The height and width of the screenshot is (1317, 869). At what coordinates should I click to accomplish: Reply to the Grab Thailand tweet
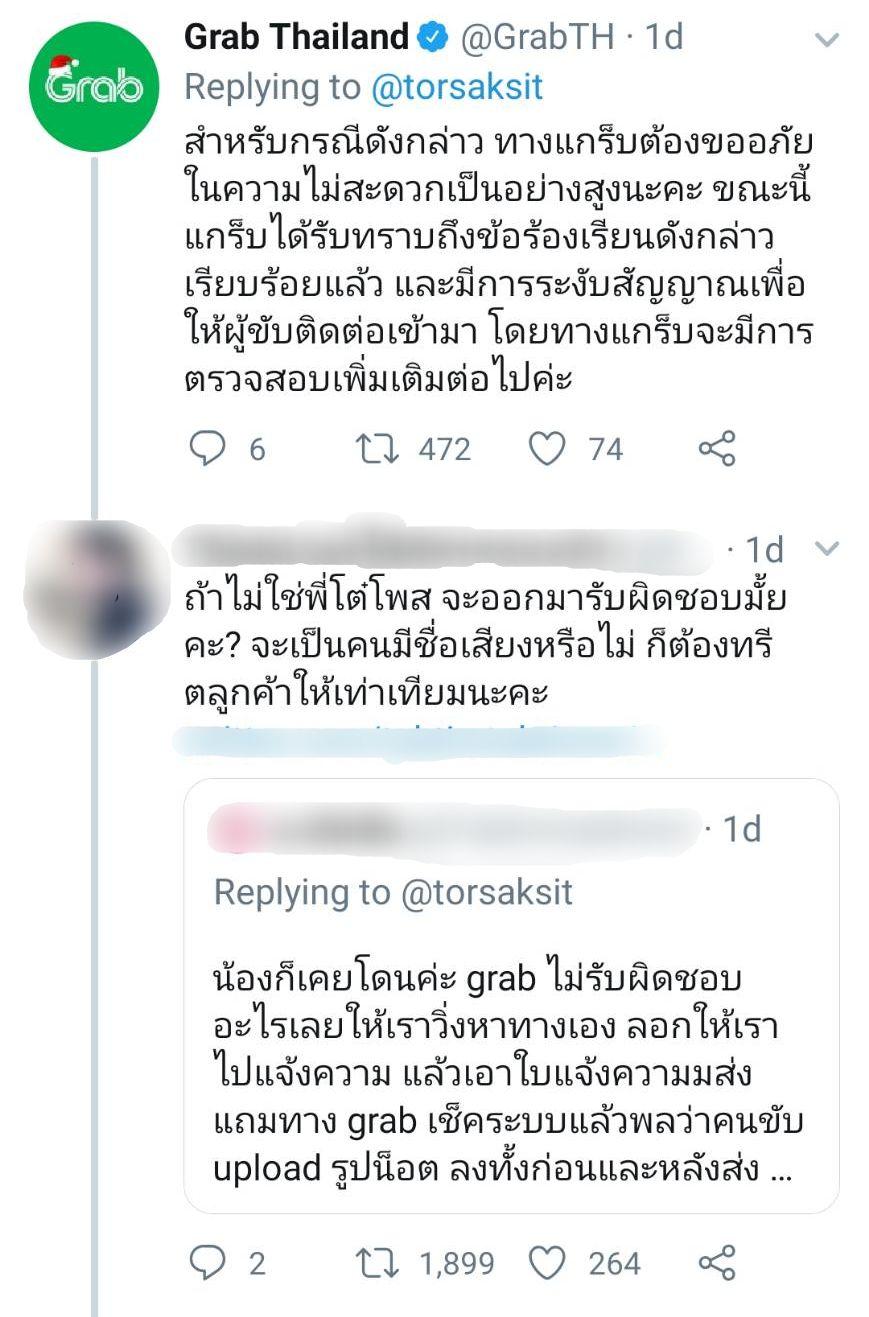click(x=208, y=449)
